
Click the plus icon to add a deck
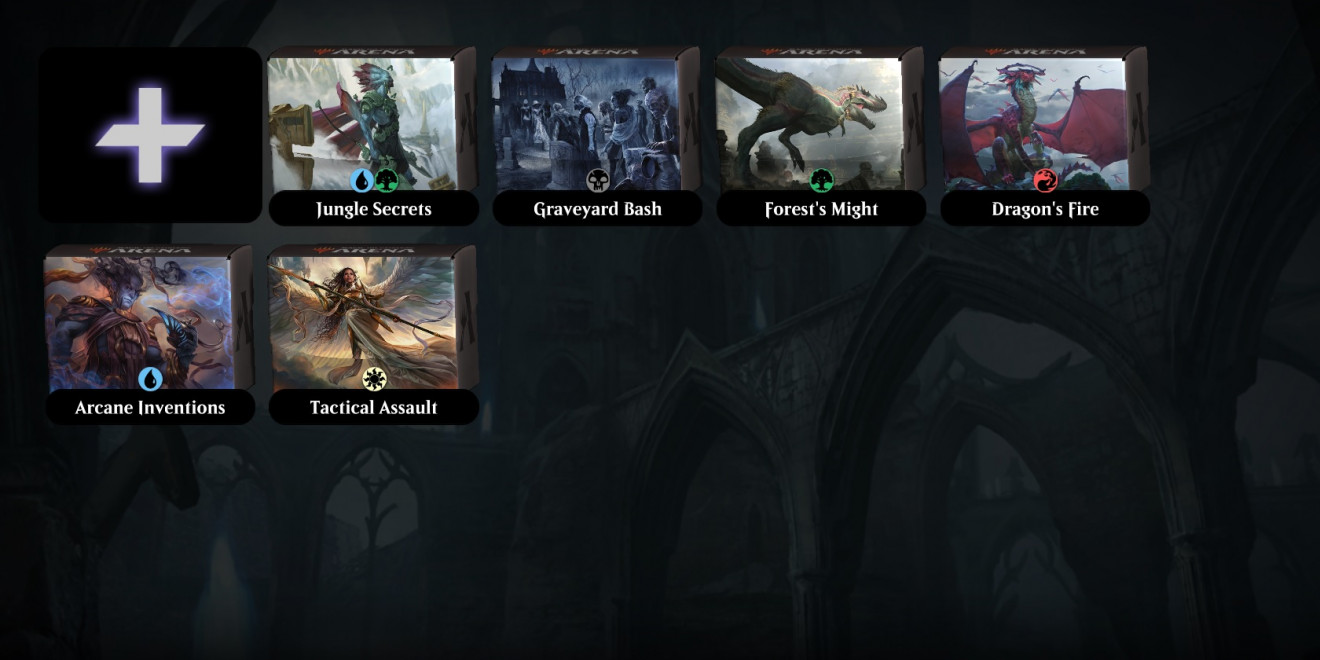click(150, 135)
